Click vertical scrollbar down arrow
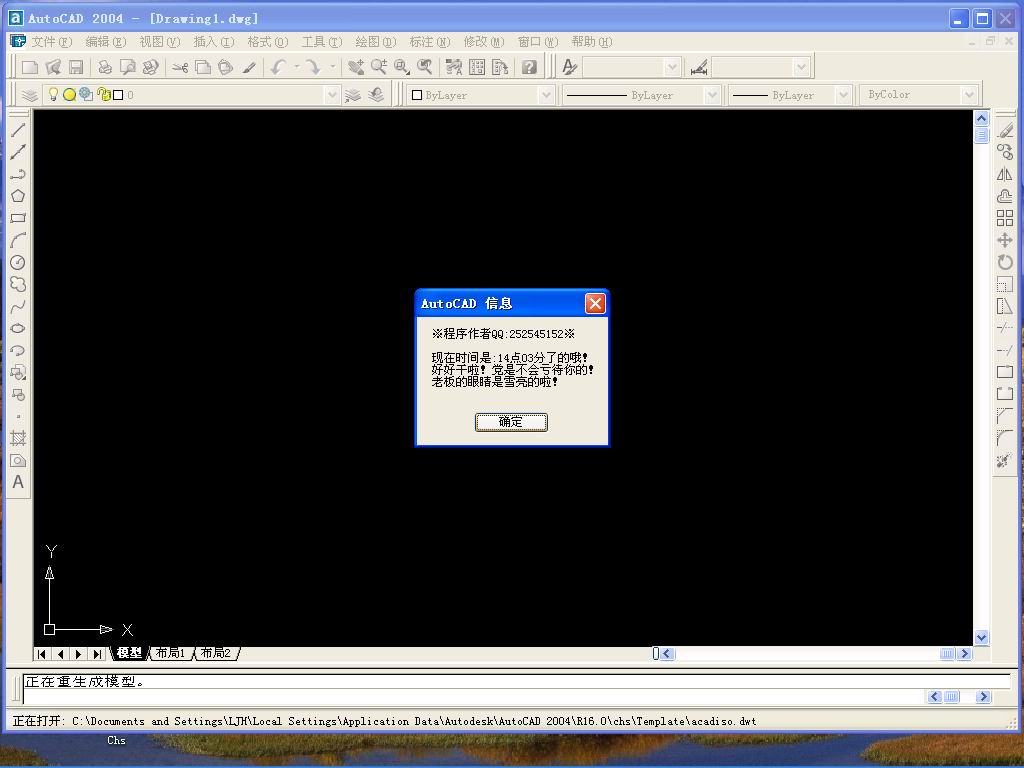Screen dimensions: 1024x768 click(981, 637)
